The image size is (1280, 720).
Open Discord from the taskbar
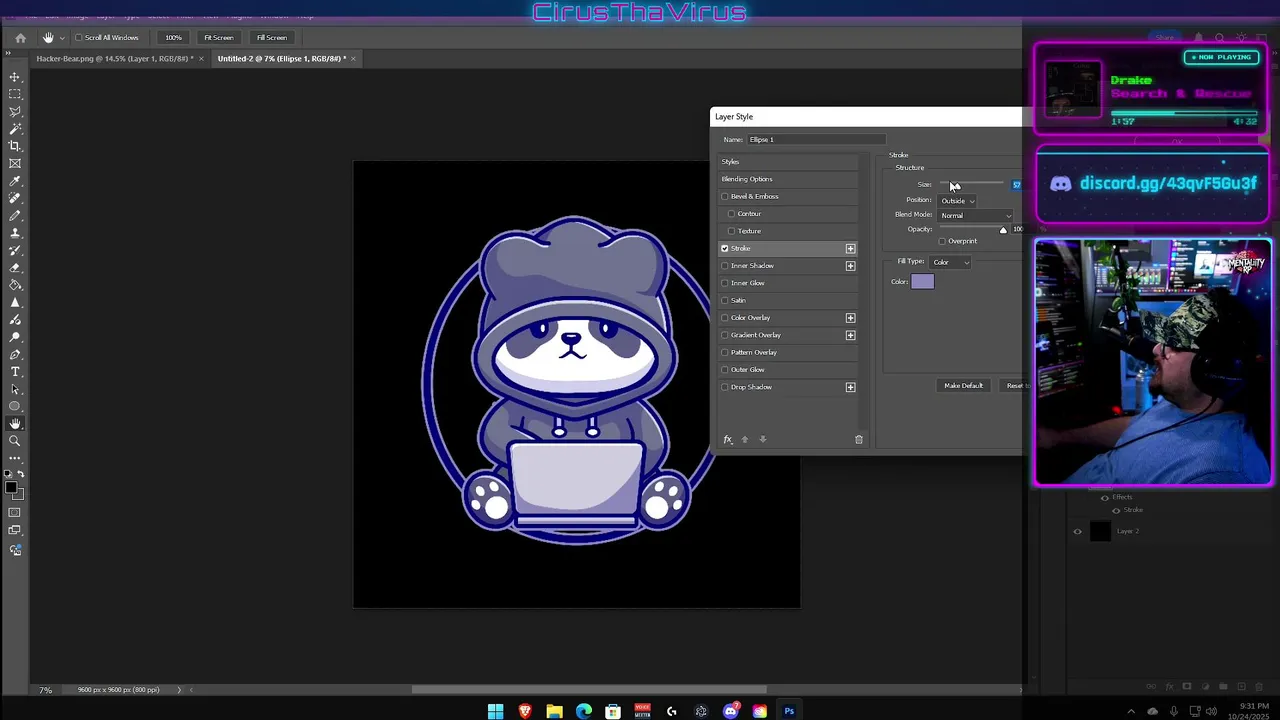[731, 711]
